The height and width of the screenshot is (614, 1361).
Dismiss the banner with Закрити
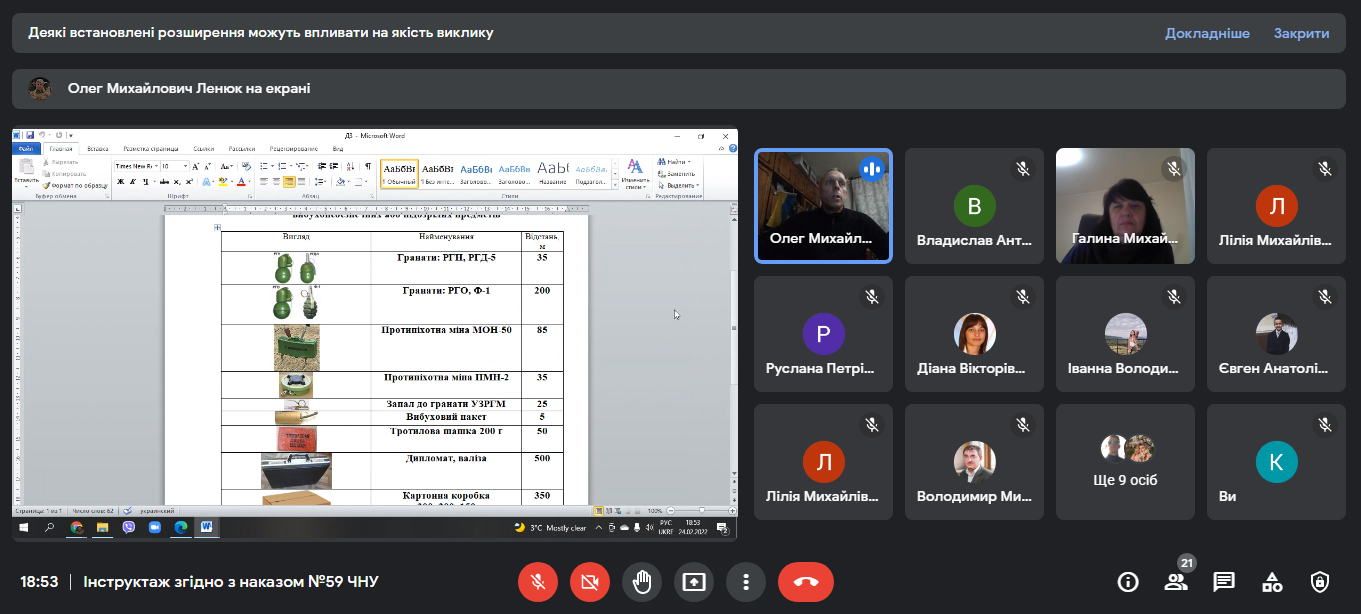[1301, 33]
